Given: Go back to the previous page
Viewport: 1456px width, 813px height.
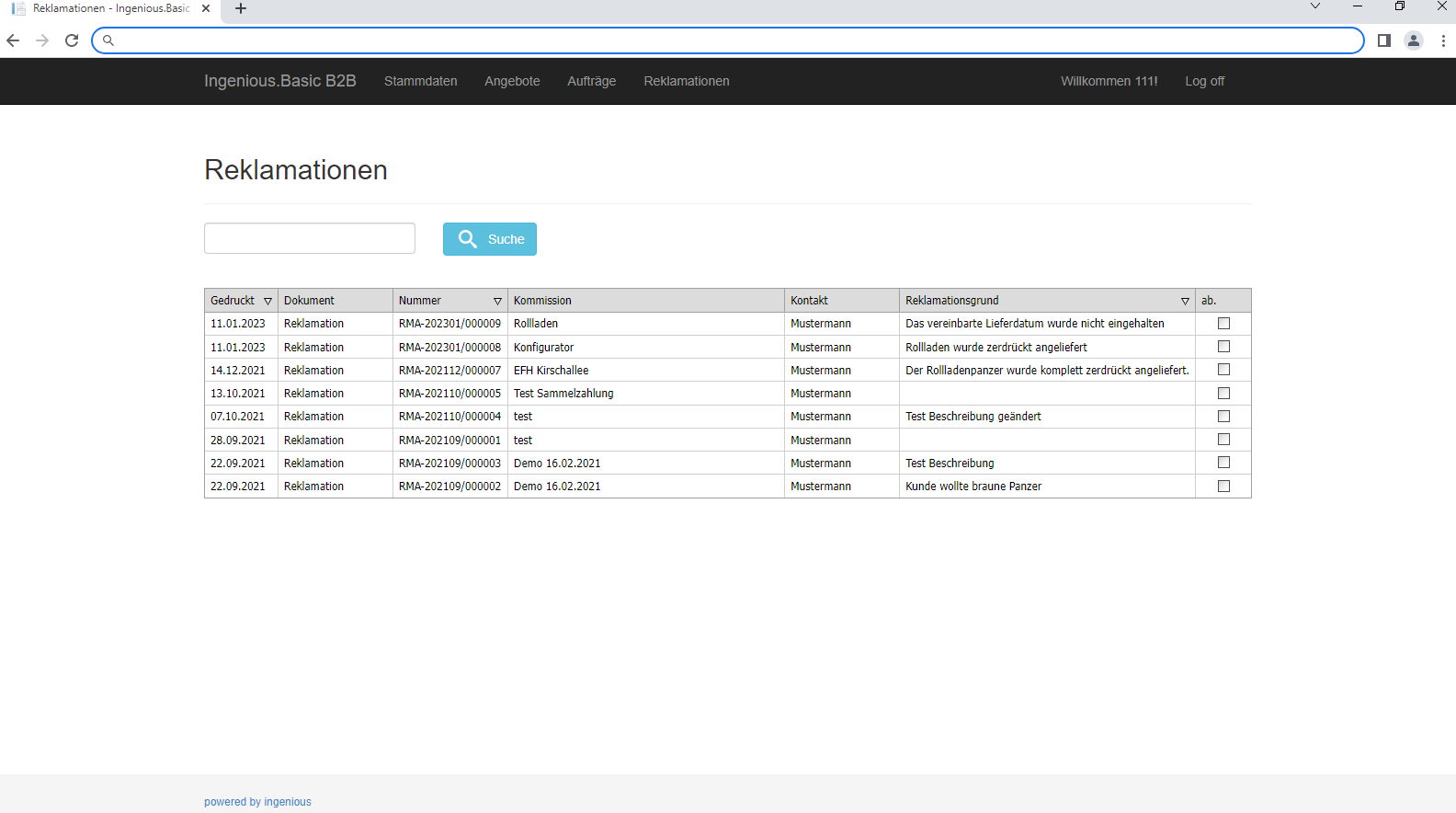Looking at the screenshot, I should pyautogui.click(x=13, y=40).
